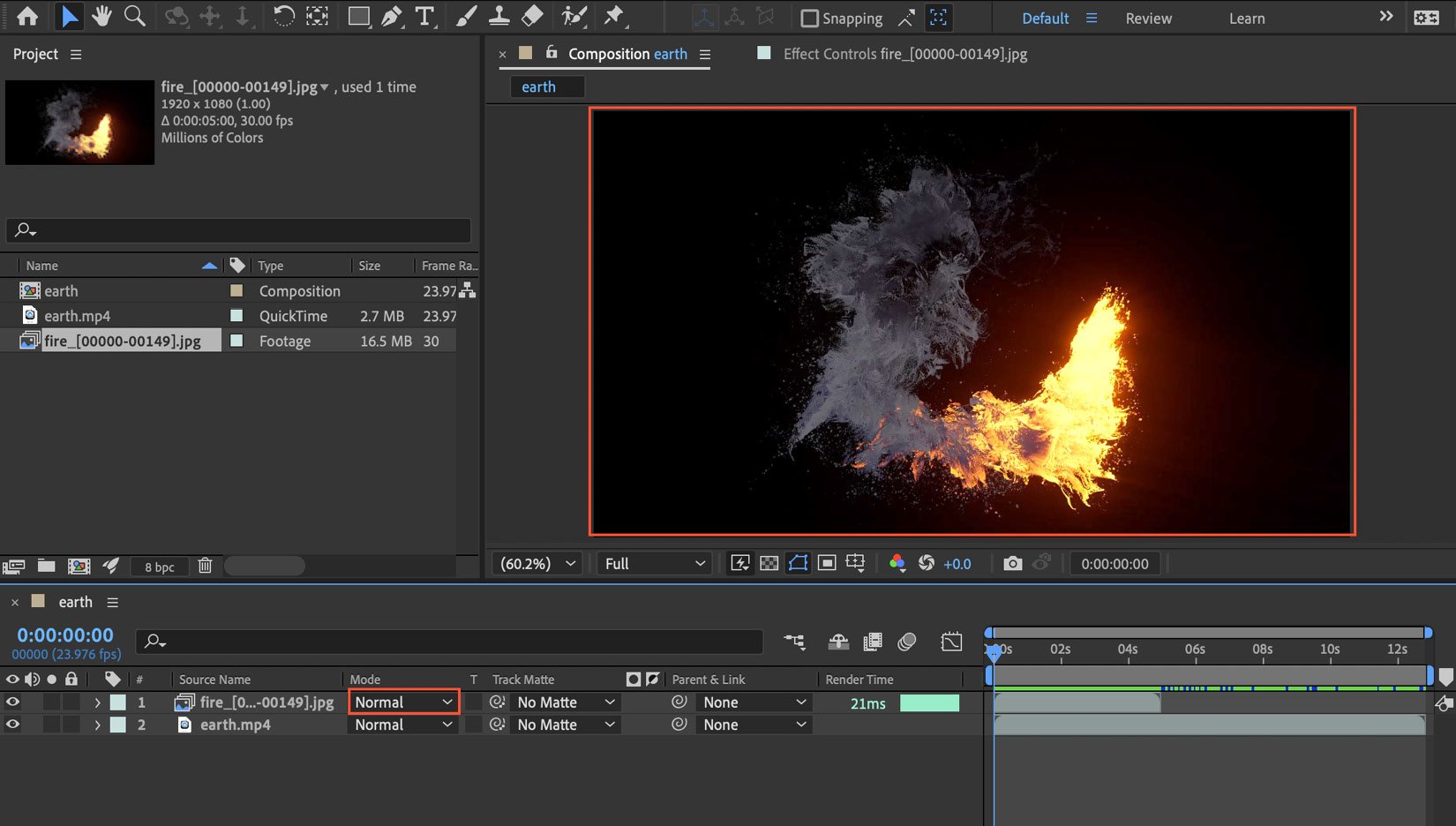The height and width of the screenshot is (826, 1456).
Task: Click the fire layer label color swatch
Action: point(117,702)
